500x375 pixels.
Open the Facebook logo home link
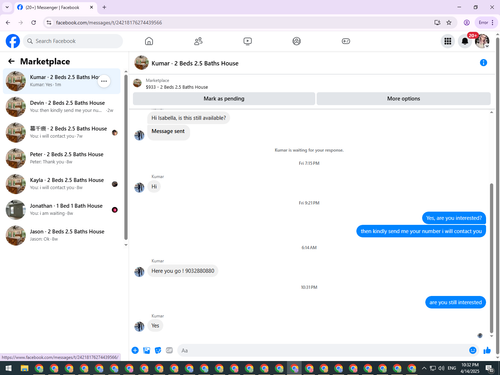tap(13, 41)
